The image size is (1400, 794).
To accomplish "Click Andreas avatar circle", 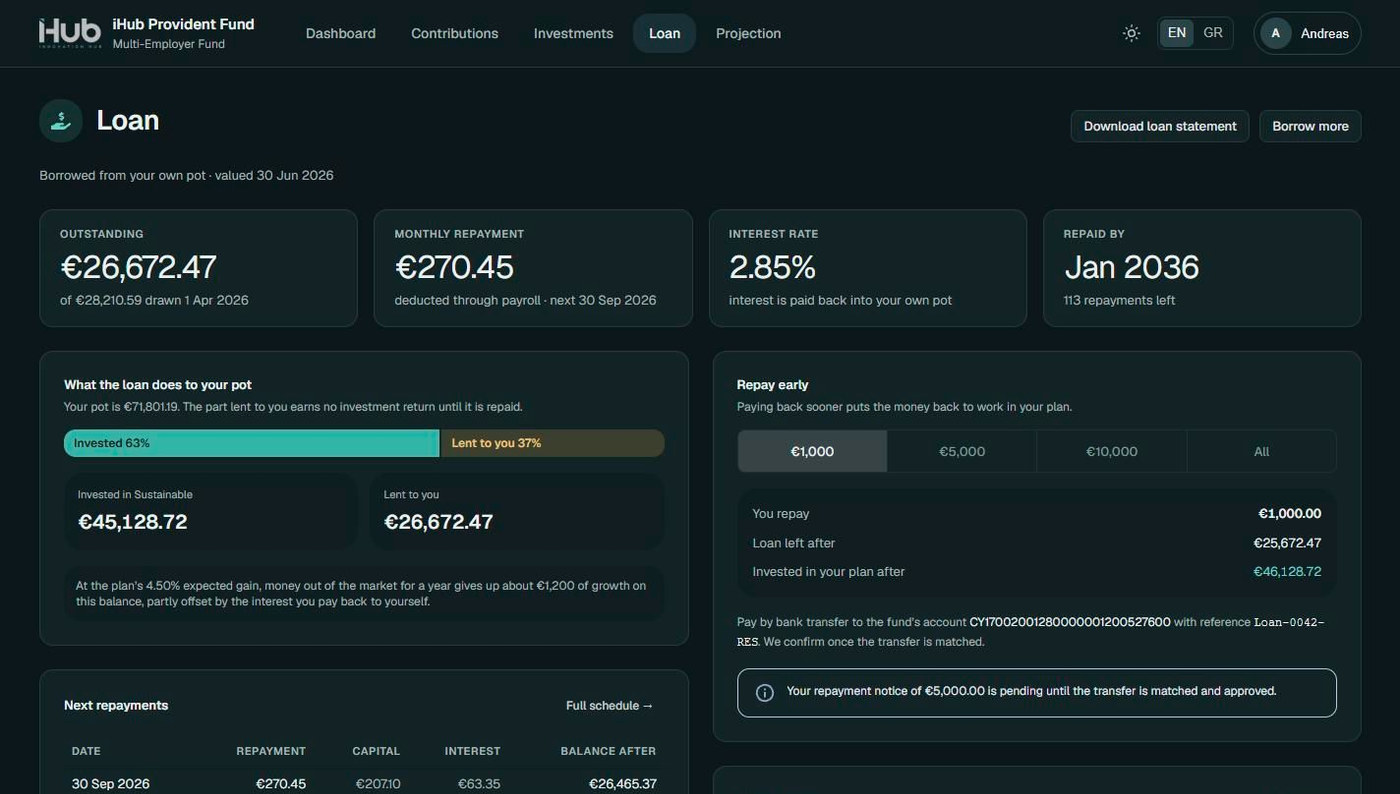I will (x=1275, y=33).
